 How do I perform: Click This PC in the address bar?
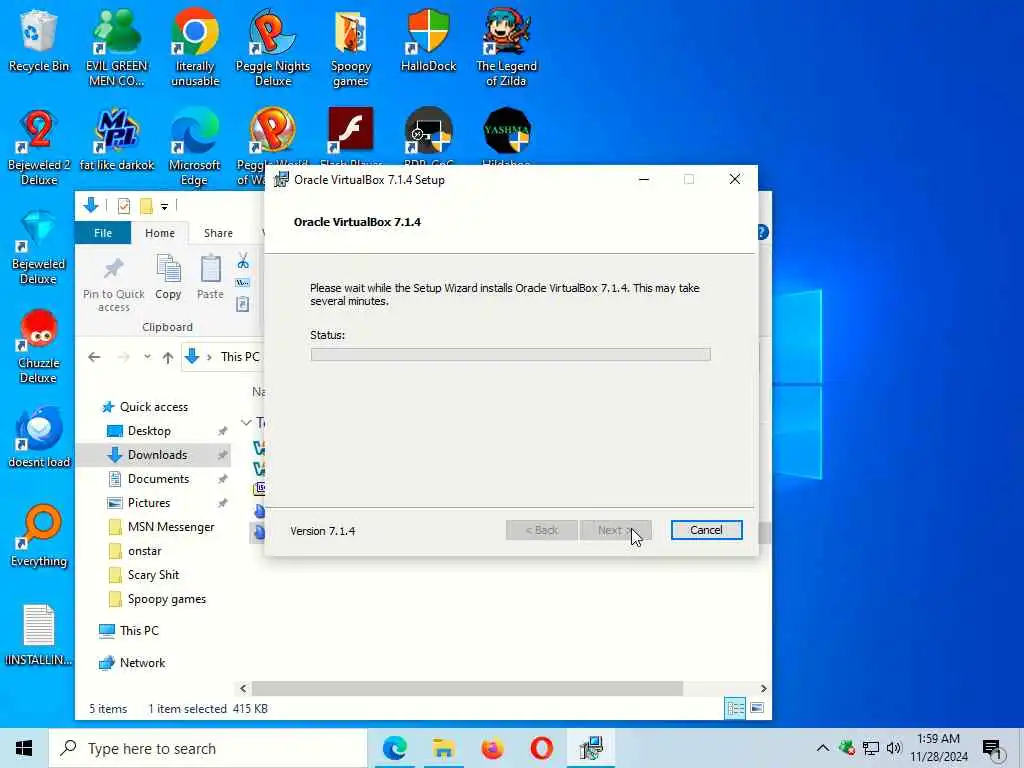click(x=240, y=357)
